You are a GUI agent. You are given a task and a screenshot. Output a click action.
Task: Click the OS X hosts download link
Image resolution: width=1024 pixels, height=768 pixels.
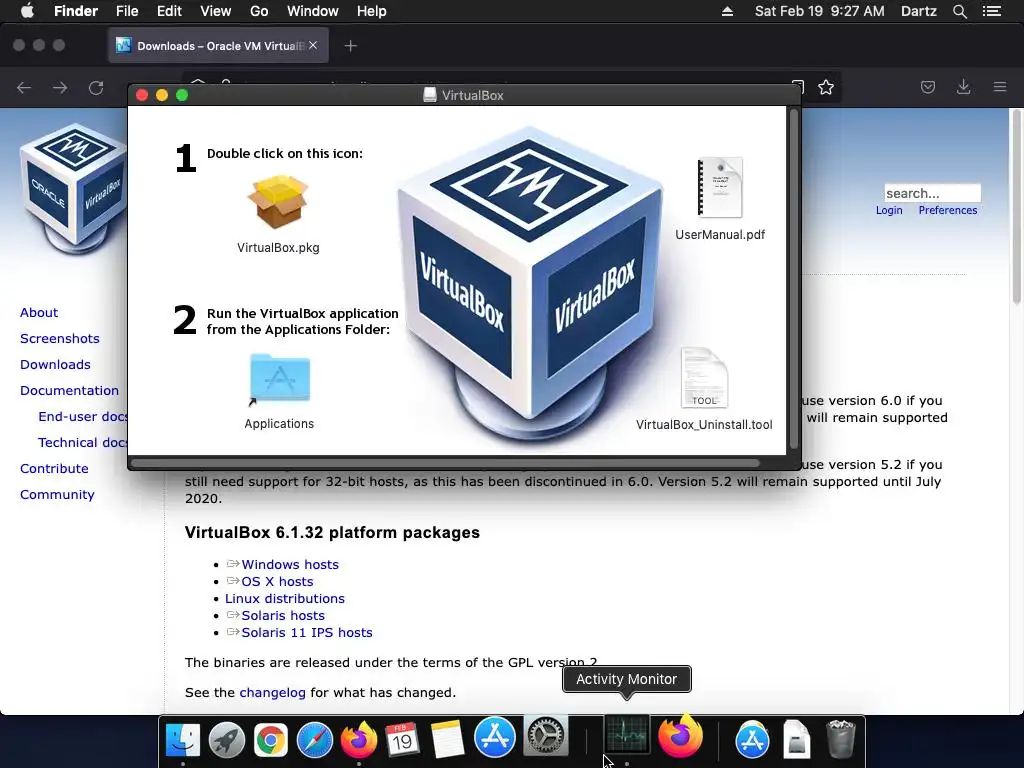[x=277, y=581]
